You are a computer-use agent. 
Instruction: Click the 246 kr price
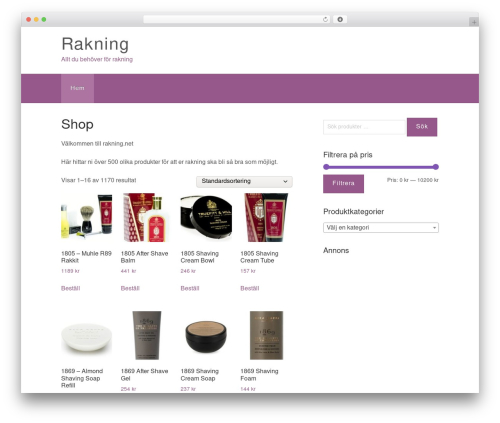click(188, 271)
